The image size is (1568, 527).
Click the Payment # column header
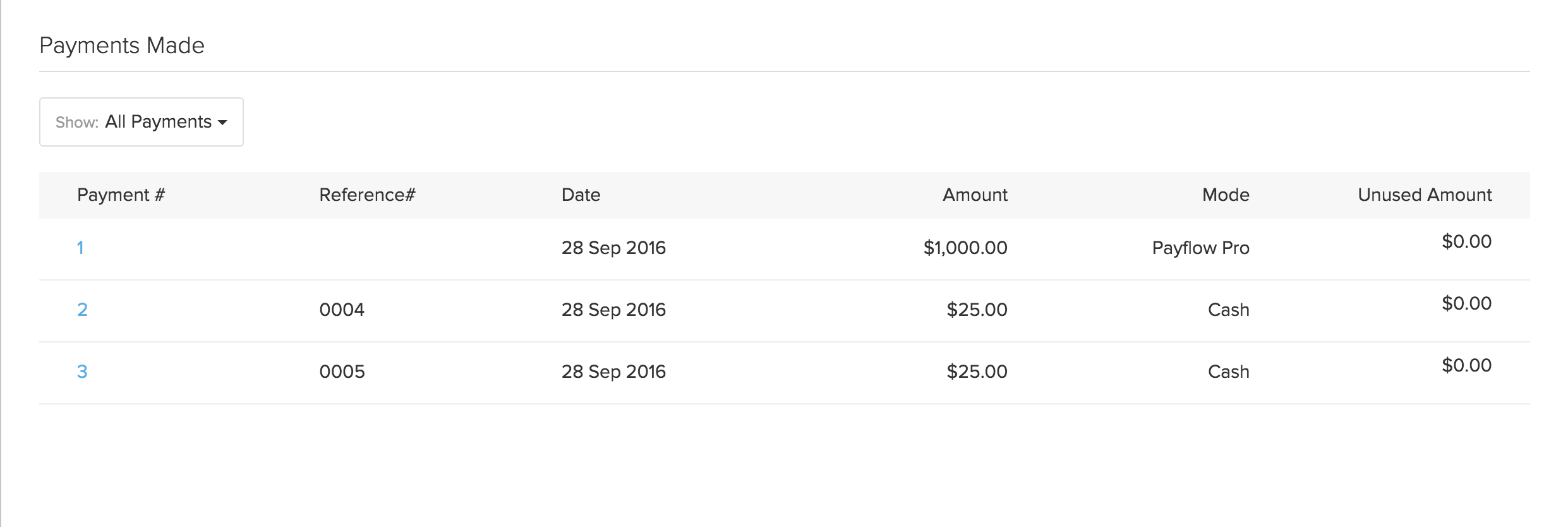click(x=121, y=195)
